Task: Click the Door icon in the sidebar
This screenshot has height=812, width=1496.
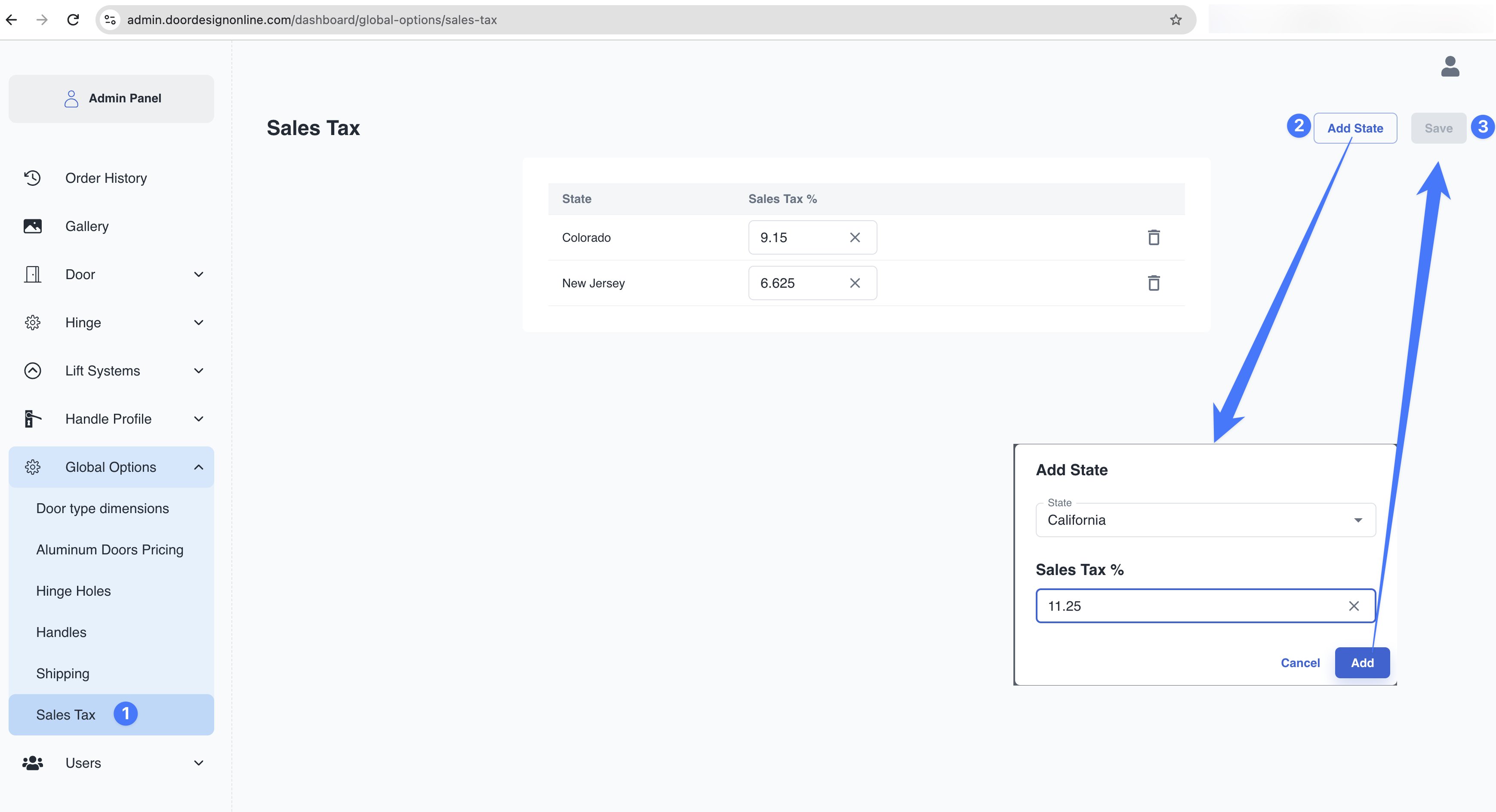Action: [33, 274]
